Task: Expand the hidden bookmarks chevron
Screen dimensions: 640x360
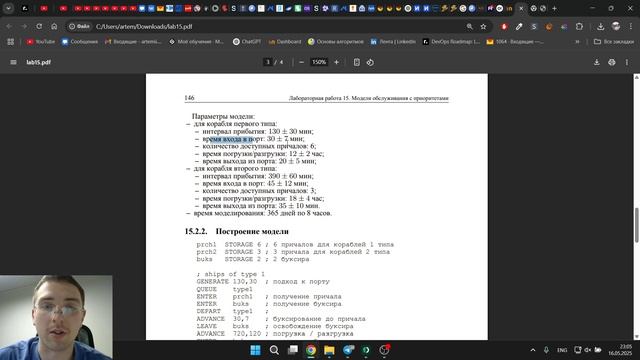Action: pos(577,42)
